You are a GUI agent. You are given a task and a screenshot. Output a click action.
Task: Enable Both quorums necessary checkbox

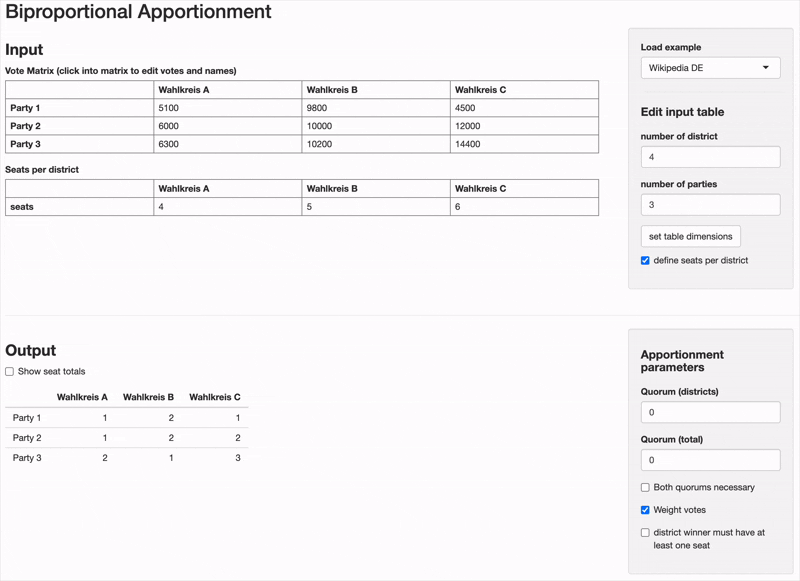coord(645,488)
